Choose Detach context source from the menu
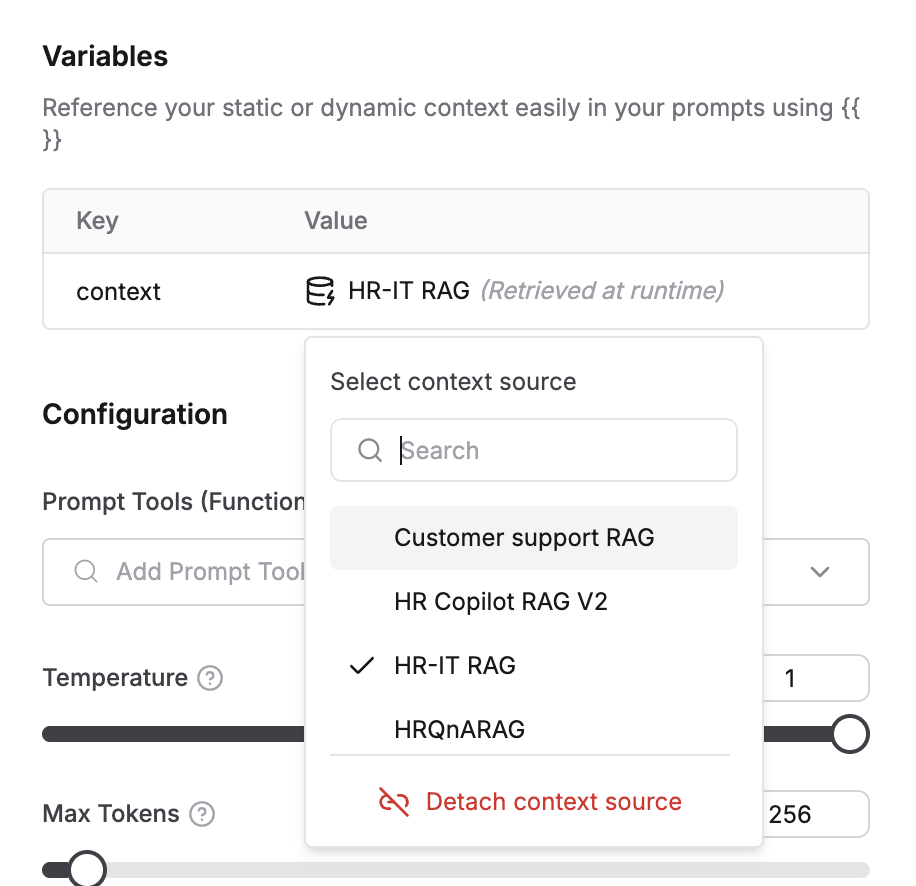 click(x=553, y=801)
